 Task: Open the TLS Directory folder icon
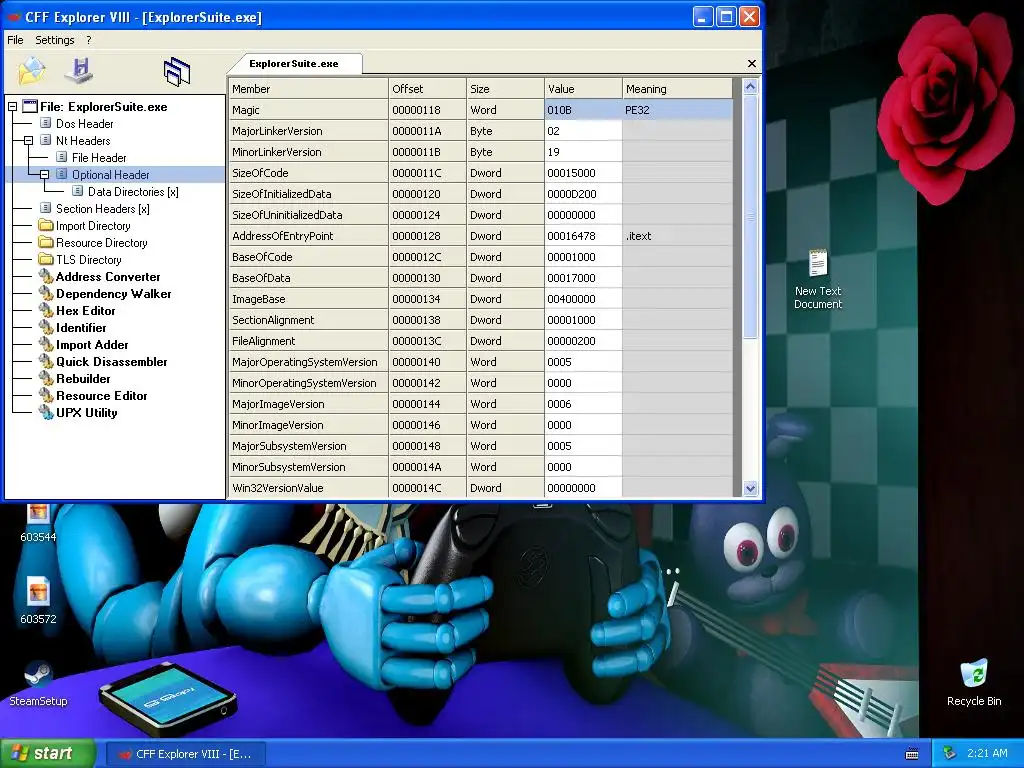(x=46, y=259)
